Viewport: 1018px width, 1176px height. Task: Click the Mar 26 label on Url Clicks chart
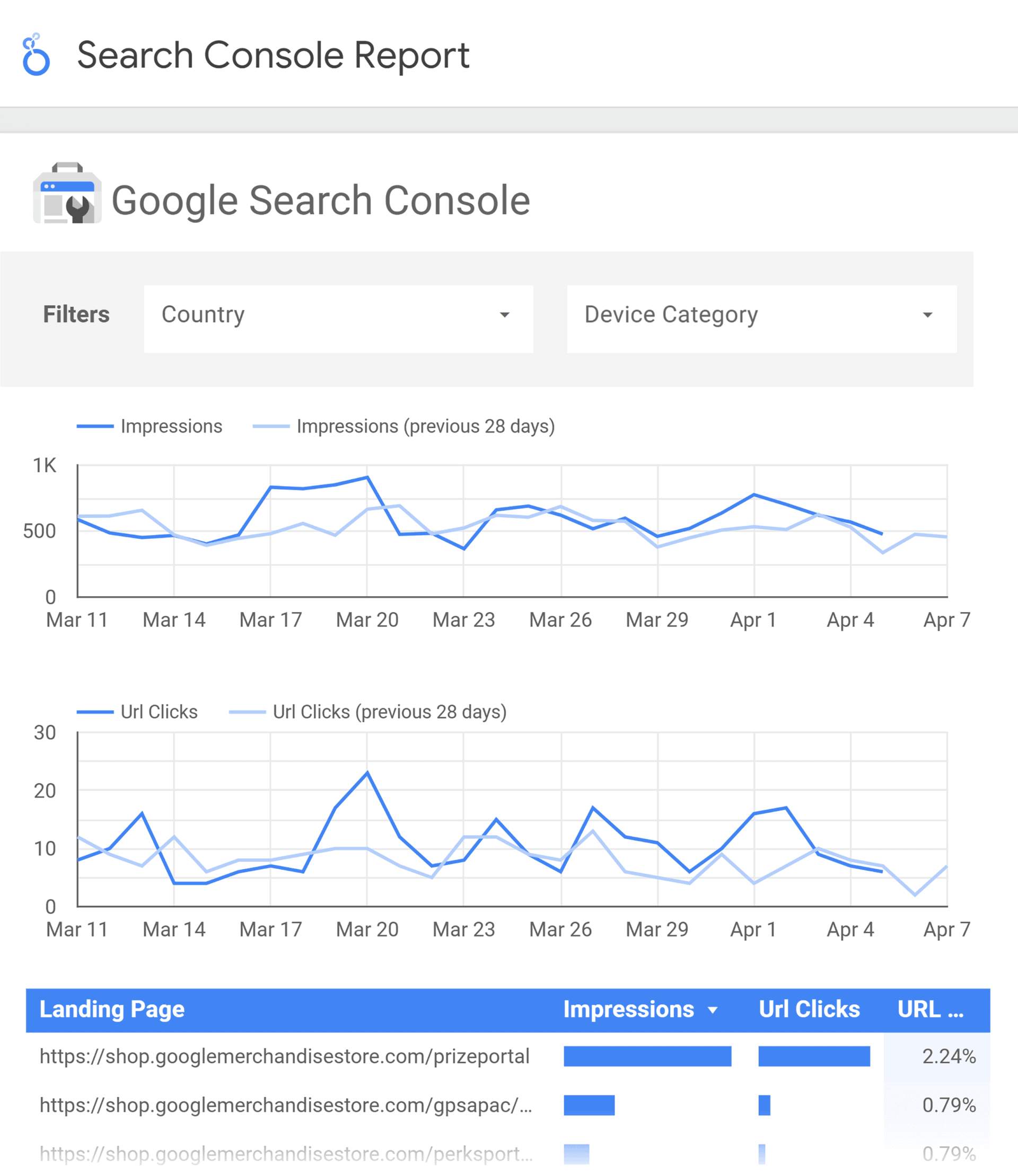tap(561, 930)
